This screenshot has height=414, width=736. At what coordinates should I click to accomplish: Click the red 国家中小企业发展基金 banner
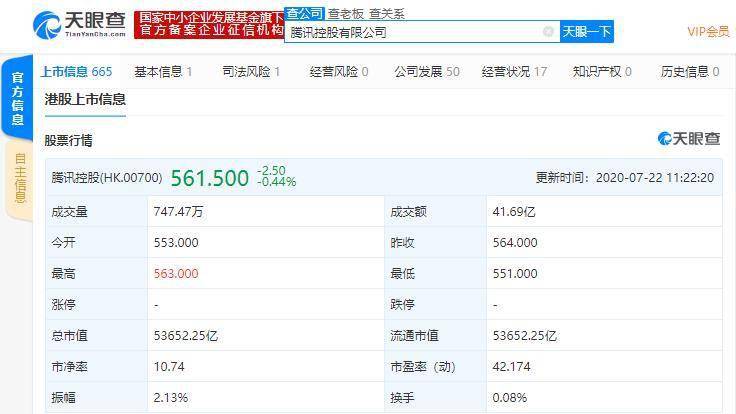pyautogui.click(x=209, y=24)
